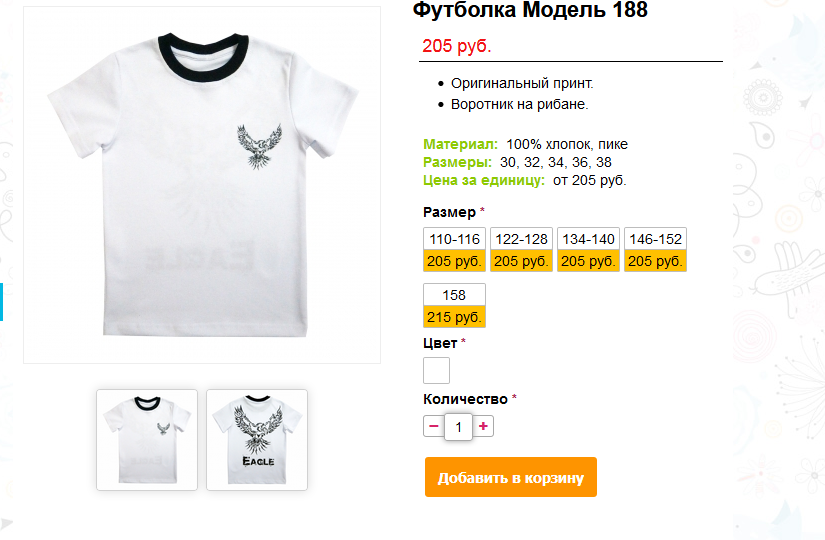Choose the 122-128 size option
This screenshot has width=825, height=540.
point(521,249)
